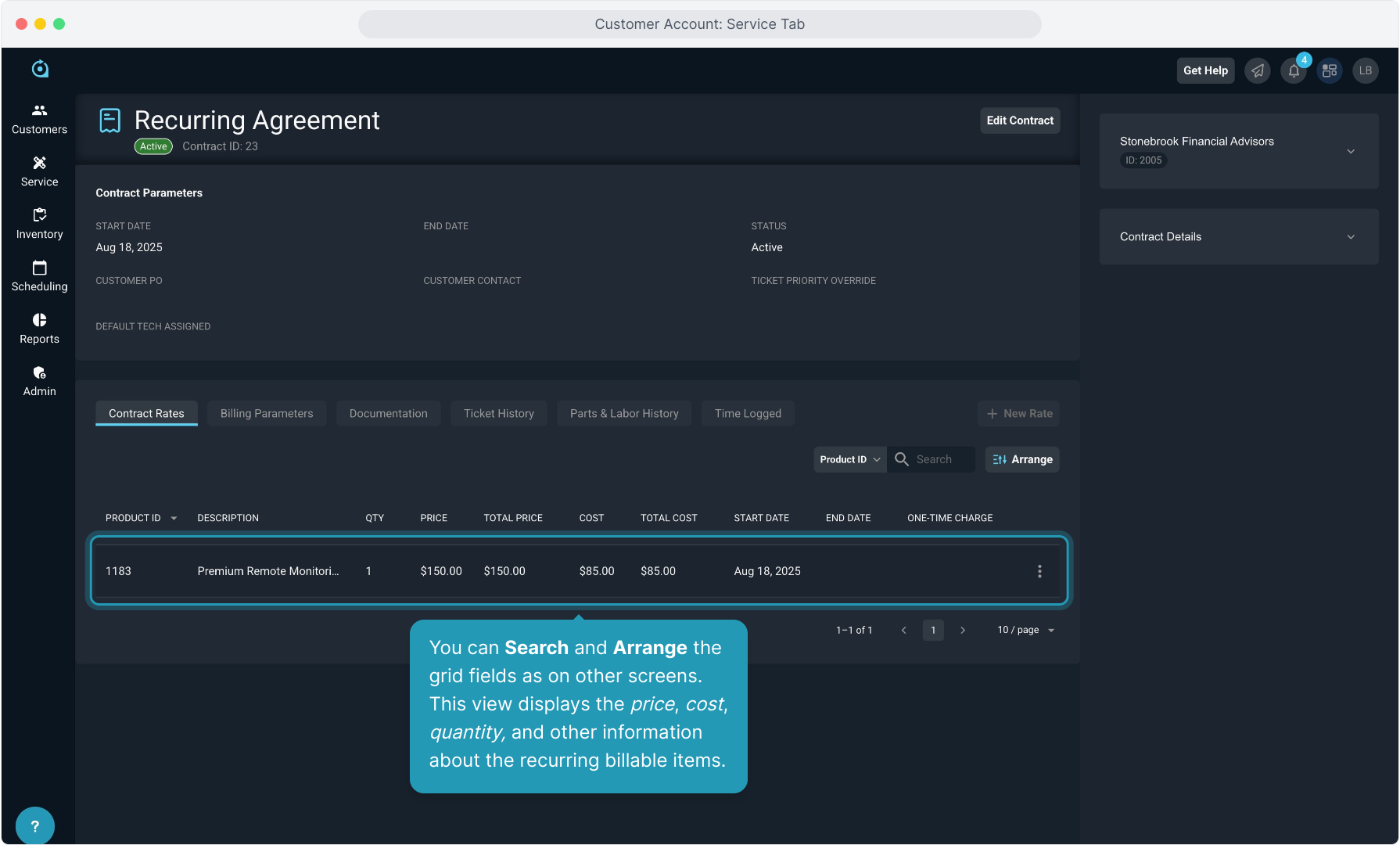Screen dimensions: 1400x845
Task: Open the Service tools section
Action: (39, 171)
